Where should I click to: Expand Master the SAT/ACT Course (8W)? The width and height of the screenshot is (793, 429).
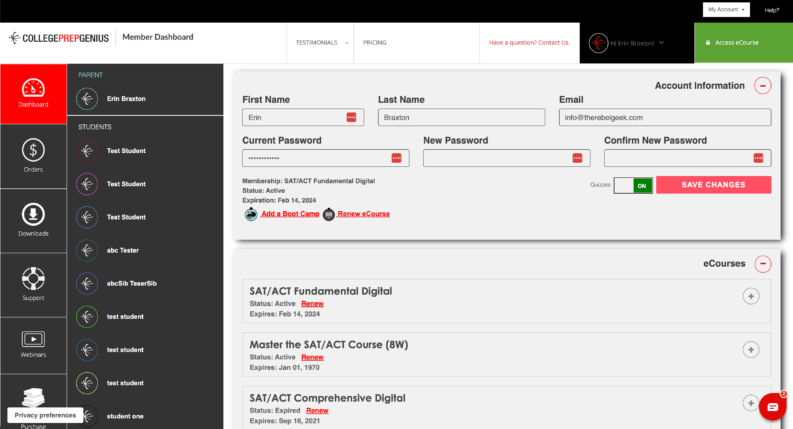751,350
